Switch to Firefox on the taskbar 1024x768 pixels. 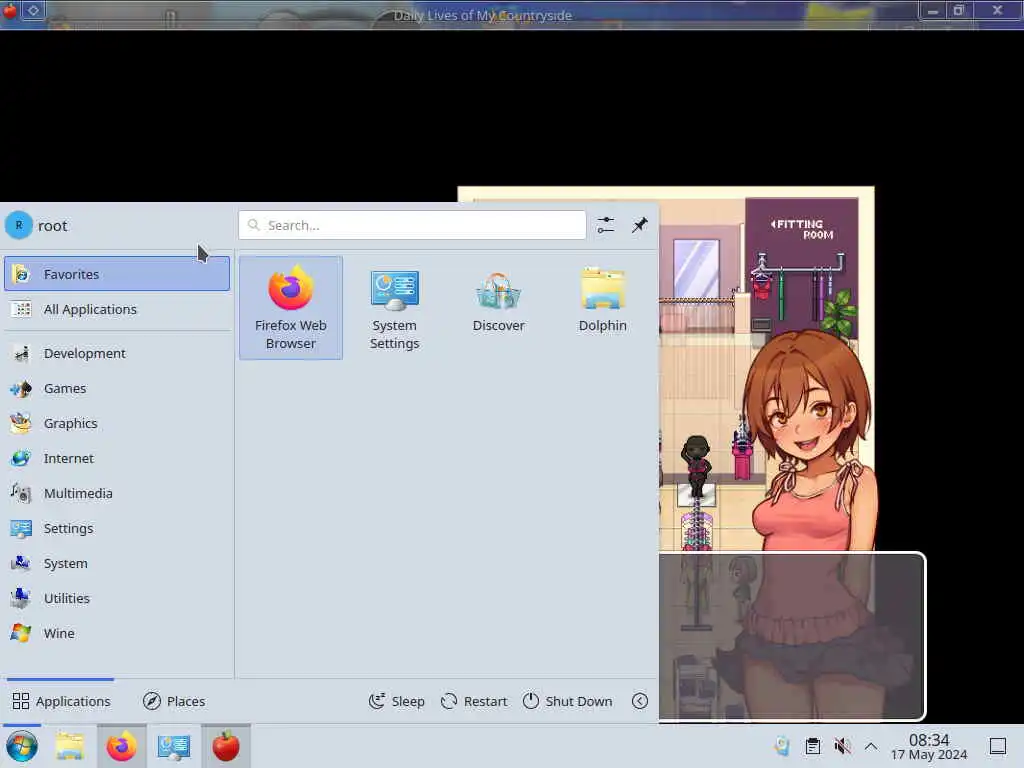point(121,746)
